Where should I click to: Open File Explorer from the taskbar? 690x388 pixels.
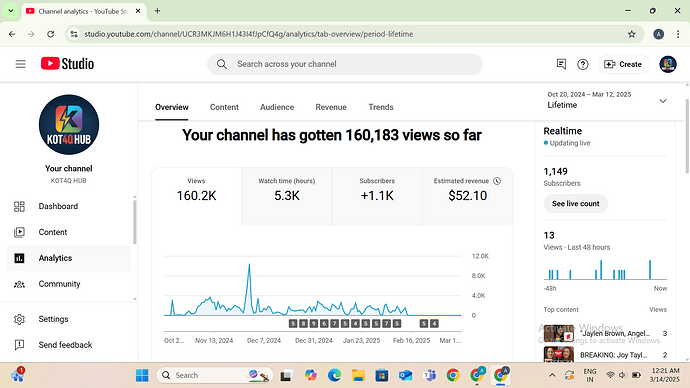point(358,375)
